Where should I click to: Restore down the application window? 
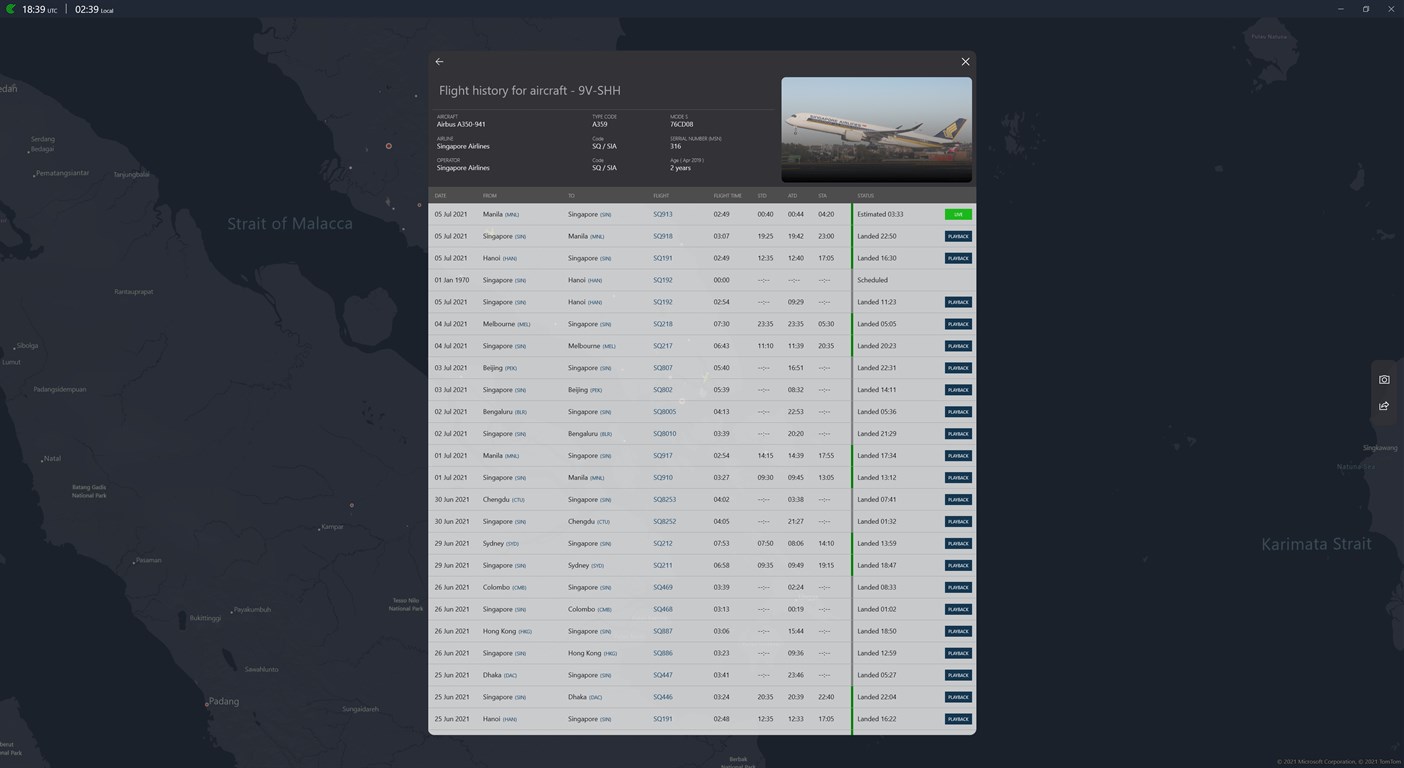1366,9
